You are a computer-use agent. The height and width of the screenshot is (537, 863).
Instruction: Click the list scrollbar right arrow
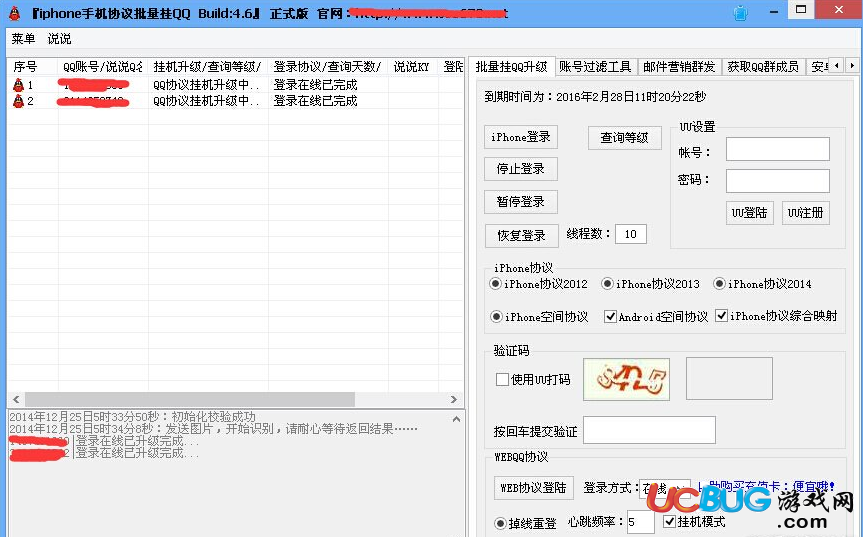click(x=454, y=399)
